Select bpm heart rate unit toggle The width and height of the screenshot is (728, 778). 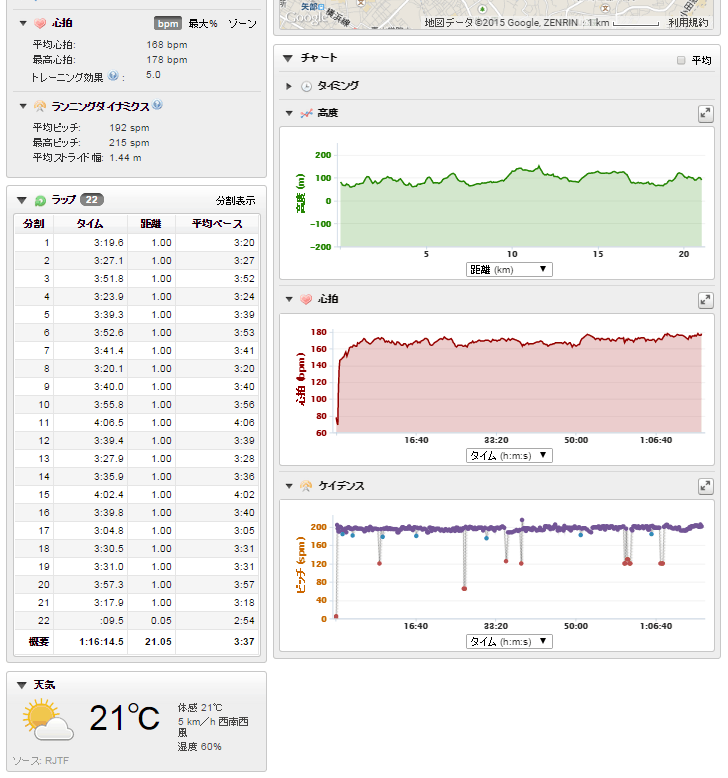pos(167,22)
